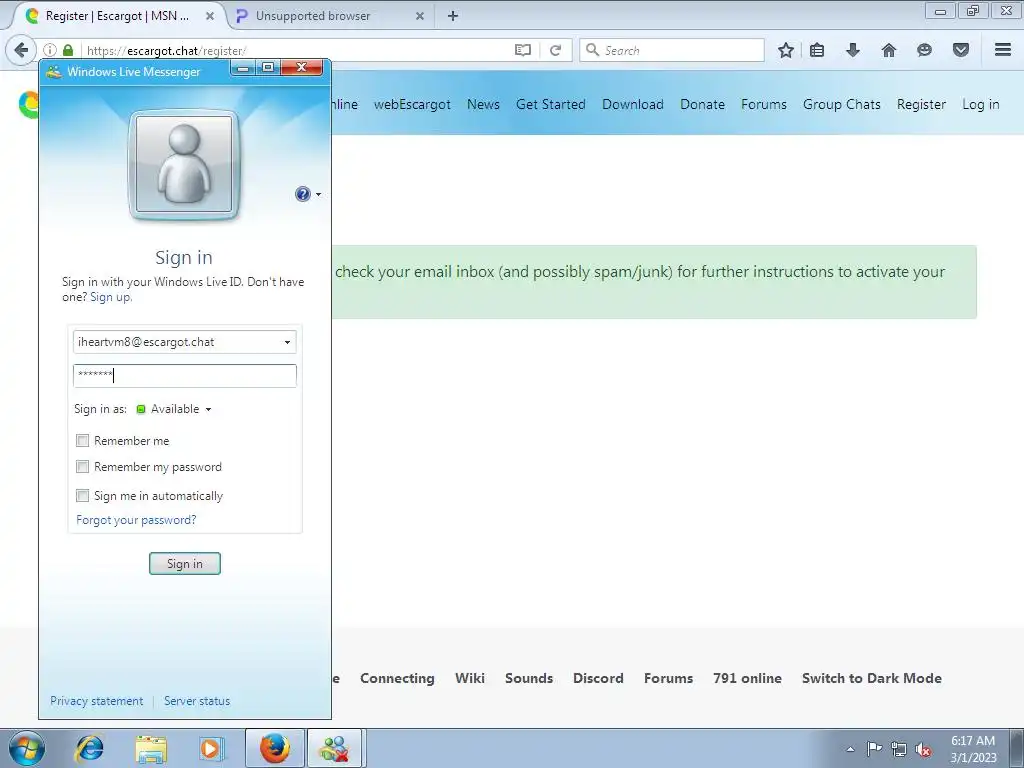Show hidden tray icons arrow
1024x768 pixels.
850,749
